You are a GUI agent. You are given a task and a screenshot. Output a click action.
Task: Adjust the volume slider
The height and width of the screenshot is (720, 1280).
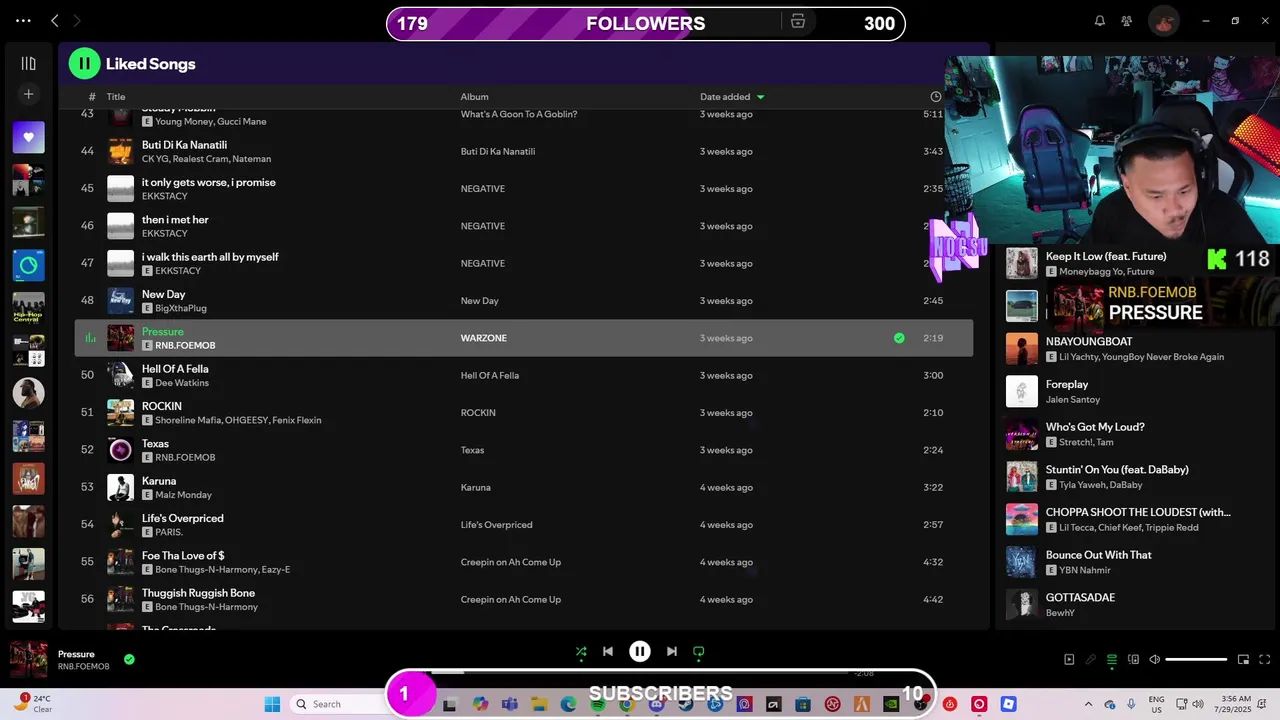click(x=1196, y=659)
